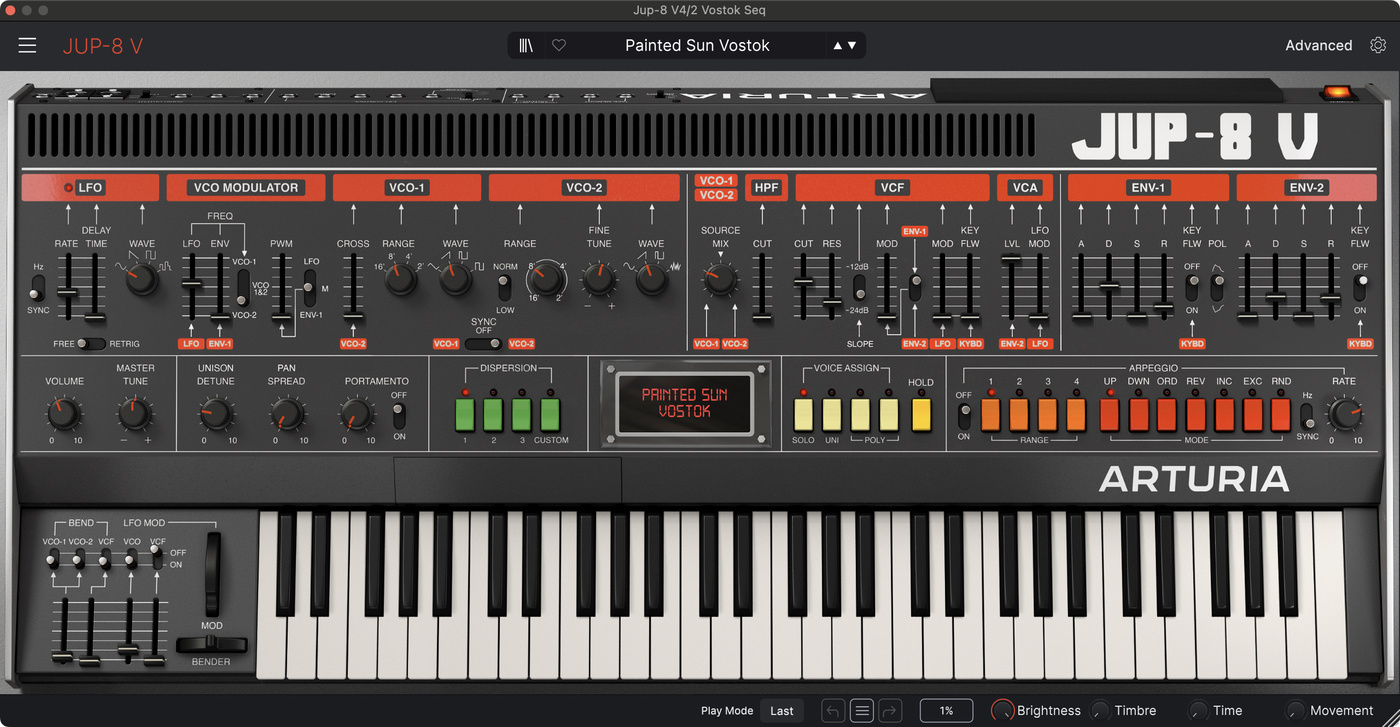
Task: Toggle the VCO-2 NORM/LOW switch
Action: pos(505,288)
